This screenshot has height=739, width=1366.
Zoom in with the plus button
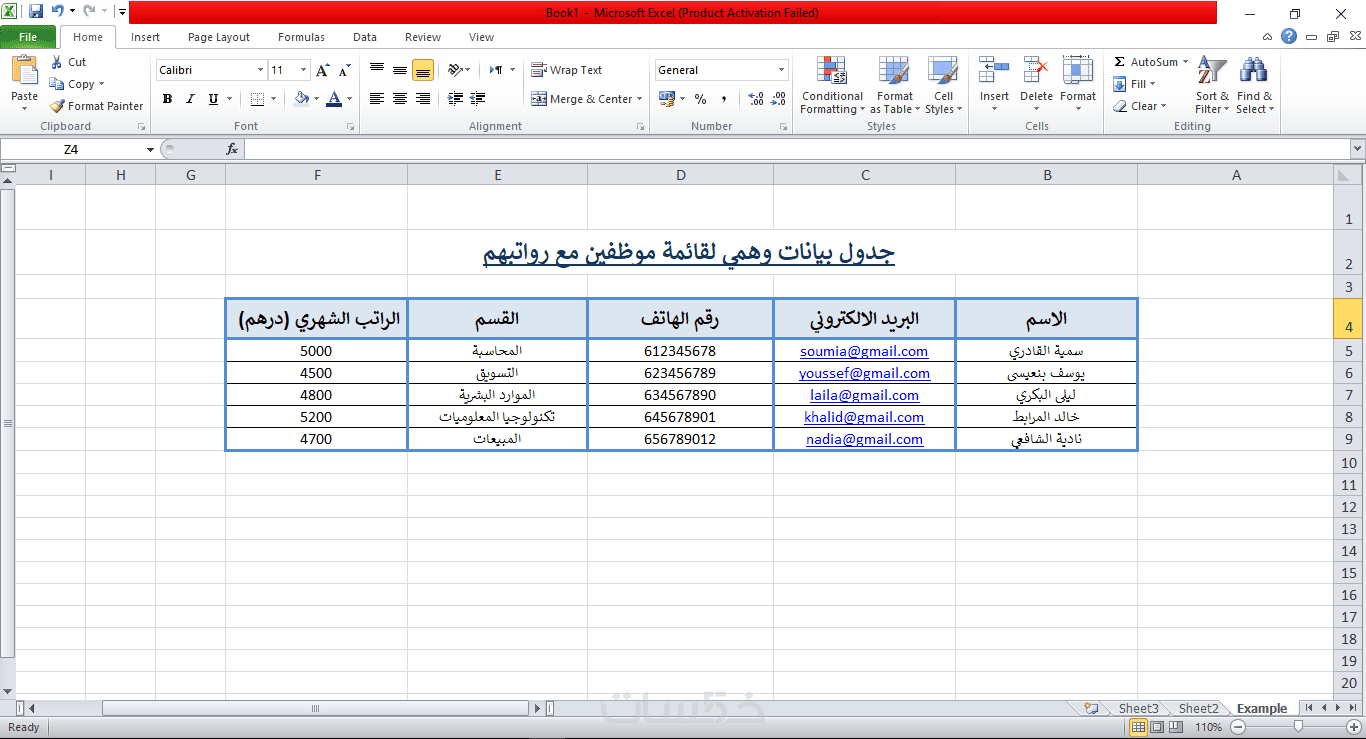coord(1353,727)
